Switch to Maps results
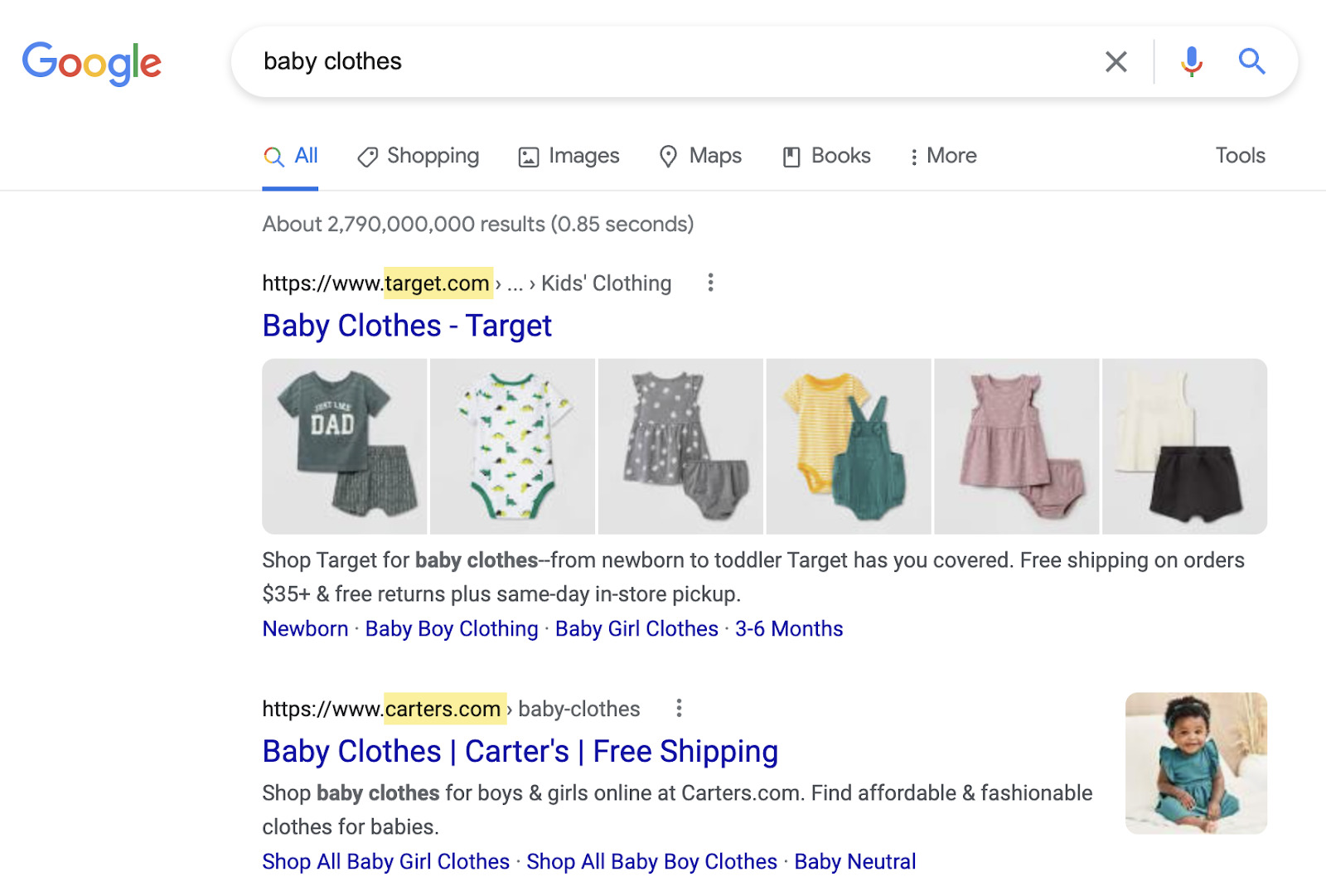The image size is (1326, 896). [700, 156]
